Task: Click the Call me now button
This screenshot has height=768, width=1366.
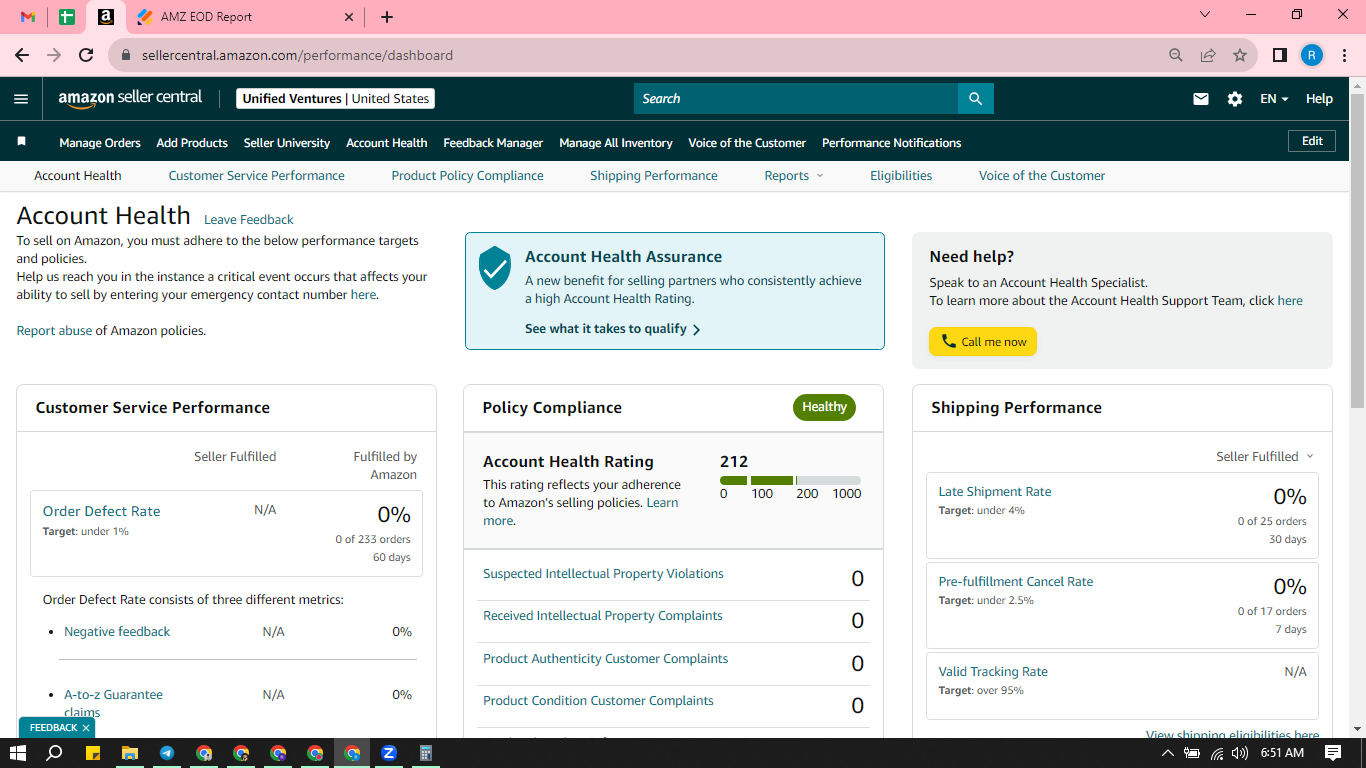Action: point(983,341)
